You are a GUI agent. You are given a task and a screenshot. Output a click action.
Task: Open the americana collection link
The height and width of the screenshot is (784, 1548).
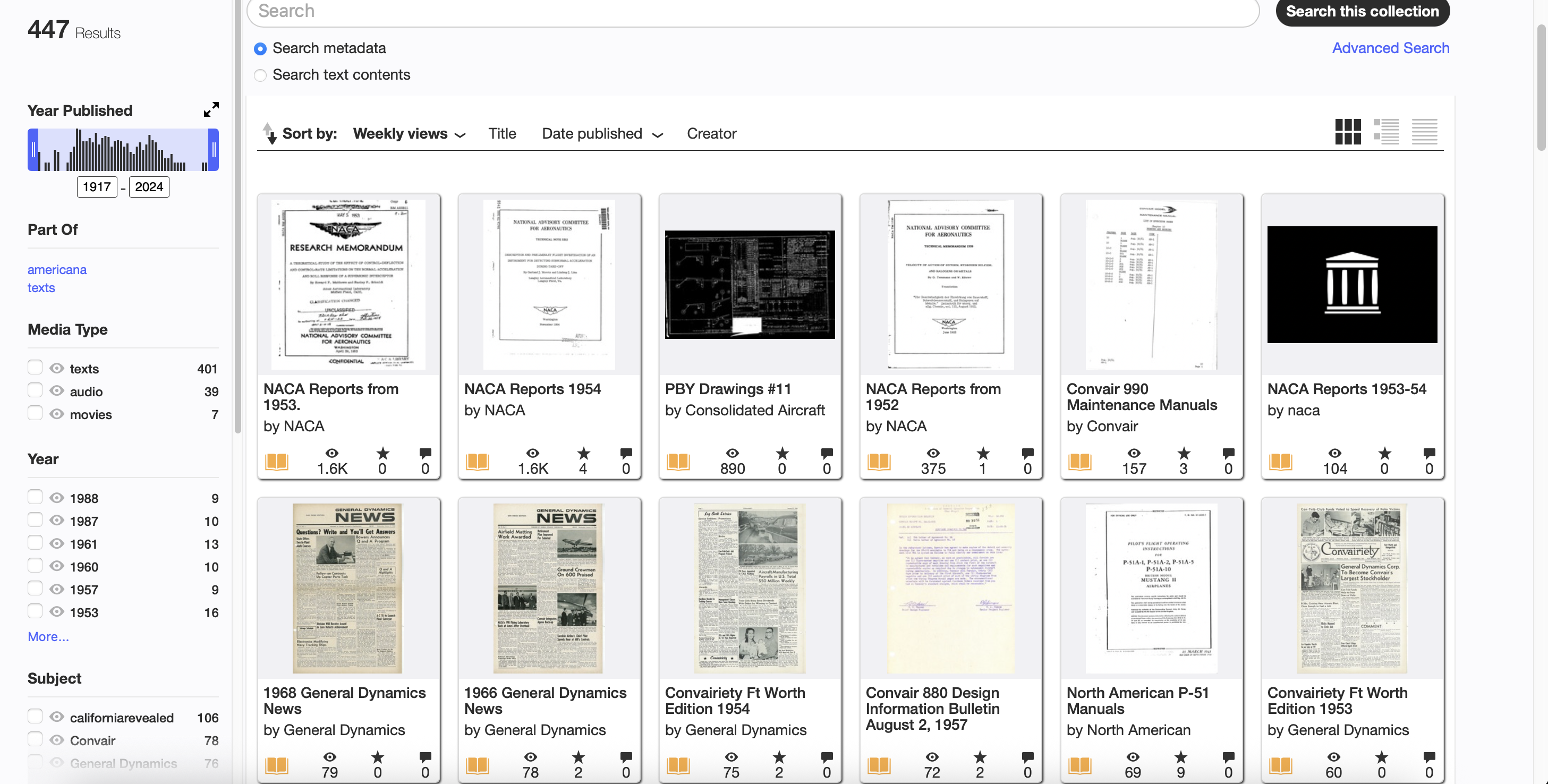pos(57,269)
